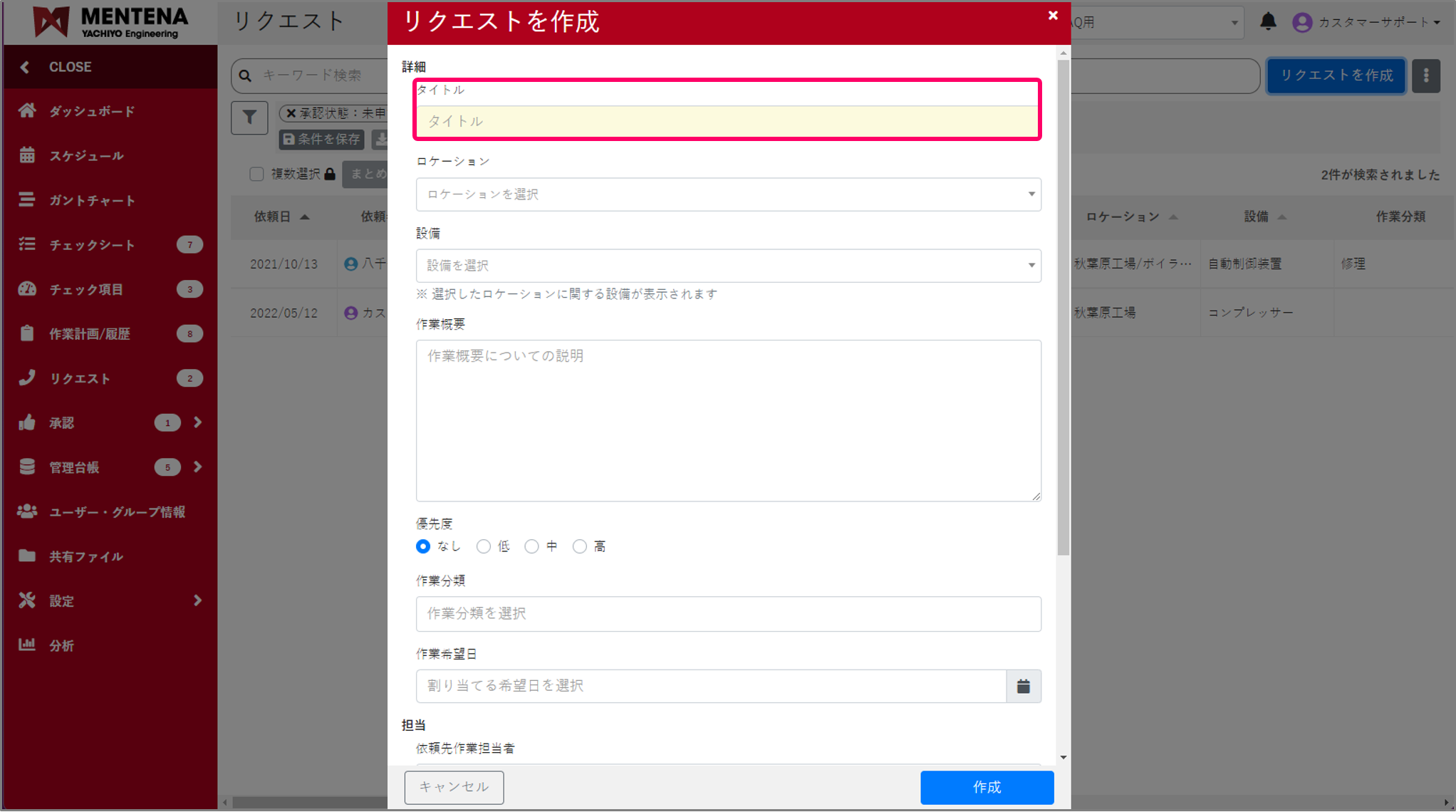Click inside the タイトル input field
This screenshot has height=812, width=1456.
[728, 121]
